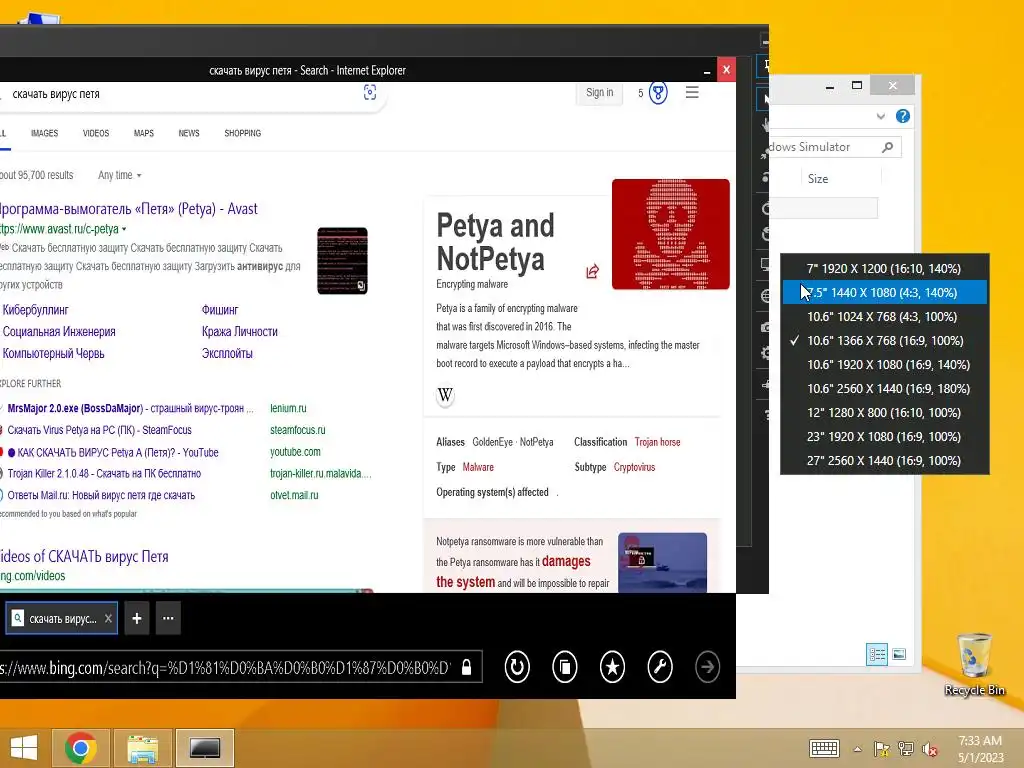Click the search magnifier in Explorer search box

[888, 147]
